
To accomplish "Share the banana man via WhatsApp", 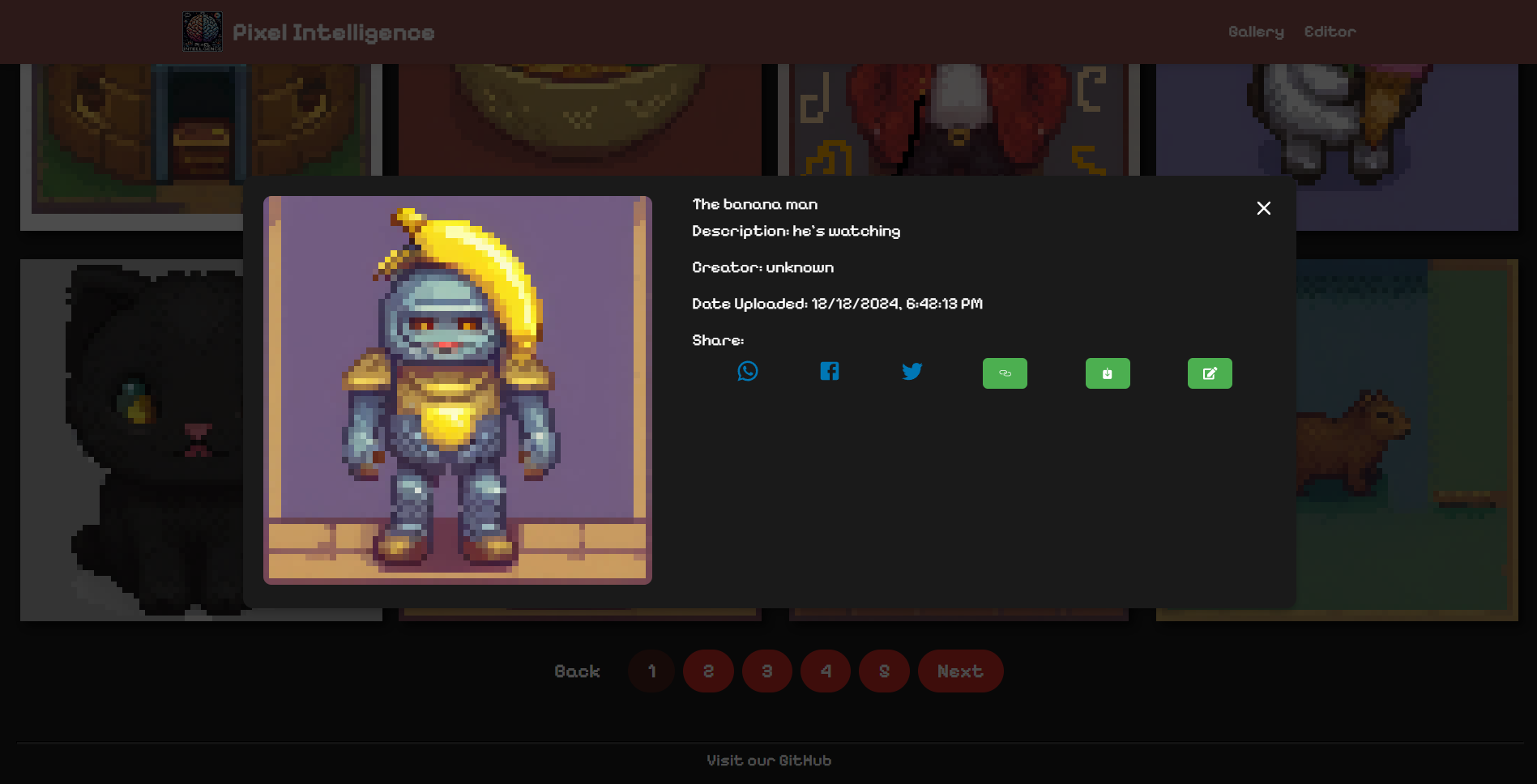I will tap(748, 371).
